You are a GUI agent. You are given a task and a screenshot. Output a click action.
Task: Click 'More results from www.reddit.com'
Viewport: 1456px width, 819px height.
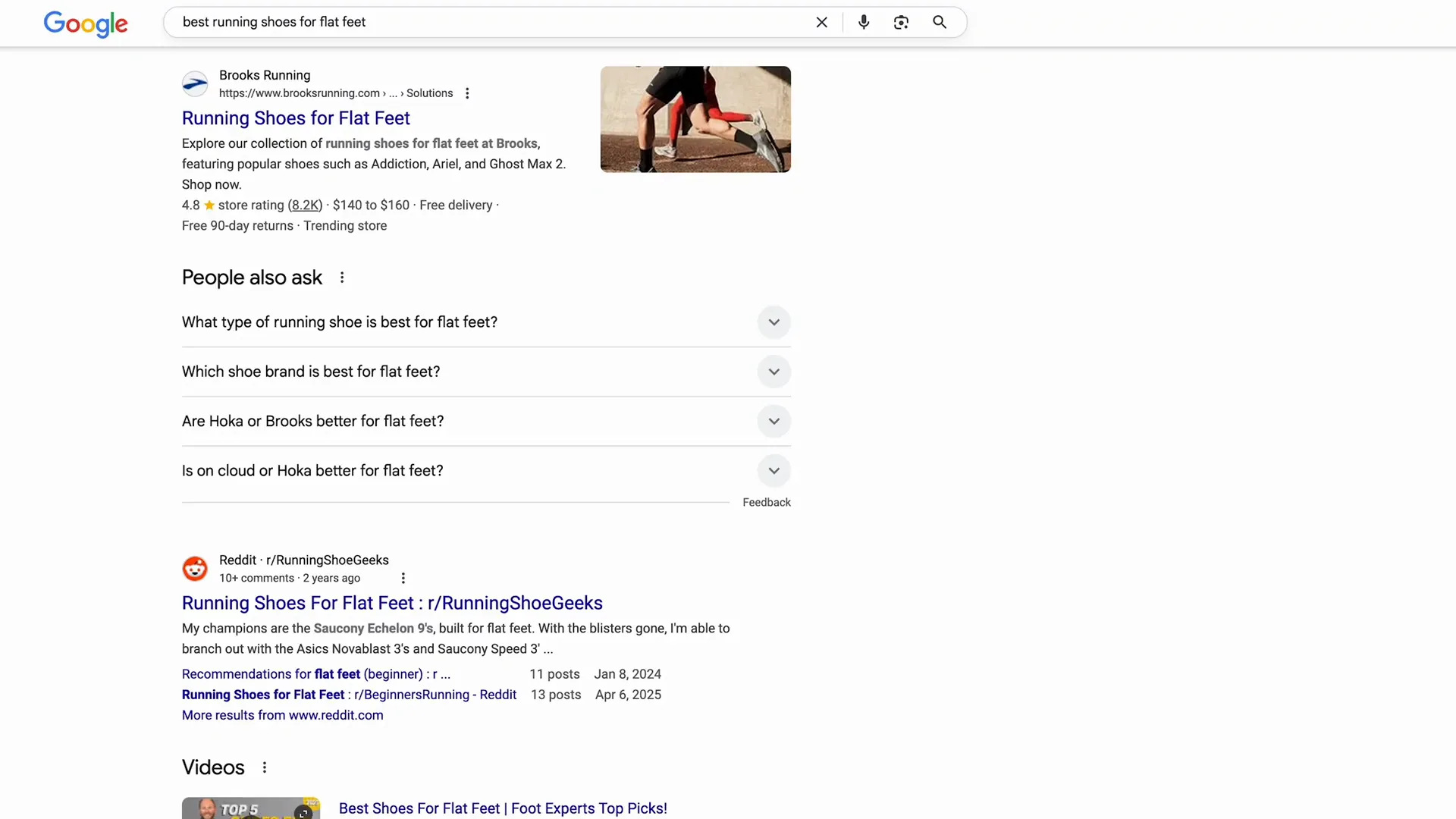point(282,715)
